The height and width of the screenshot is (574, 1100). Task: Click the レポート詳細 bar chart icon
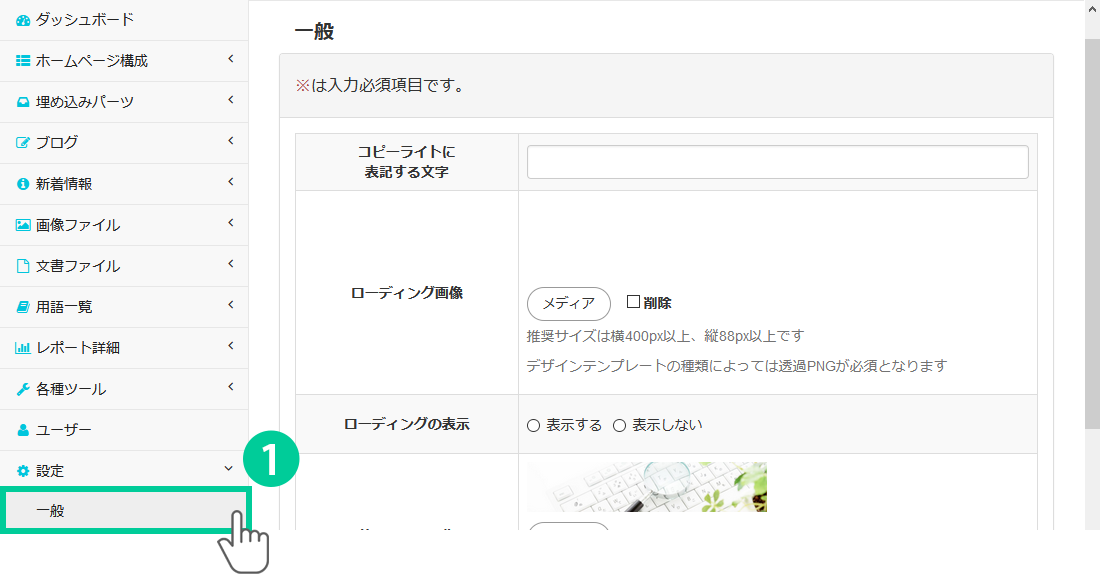tap(23, 348)
